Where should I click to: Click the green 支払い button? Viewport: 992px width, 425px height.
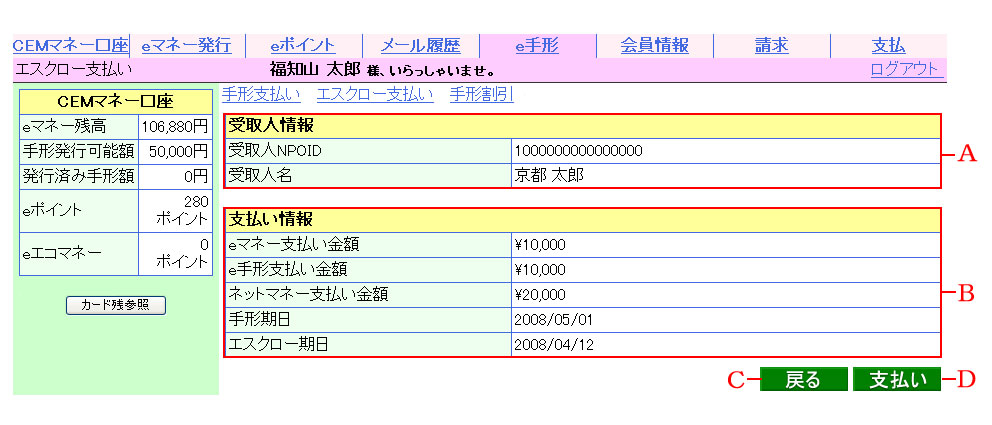point(896,380)
